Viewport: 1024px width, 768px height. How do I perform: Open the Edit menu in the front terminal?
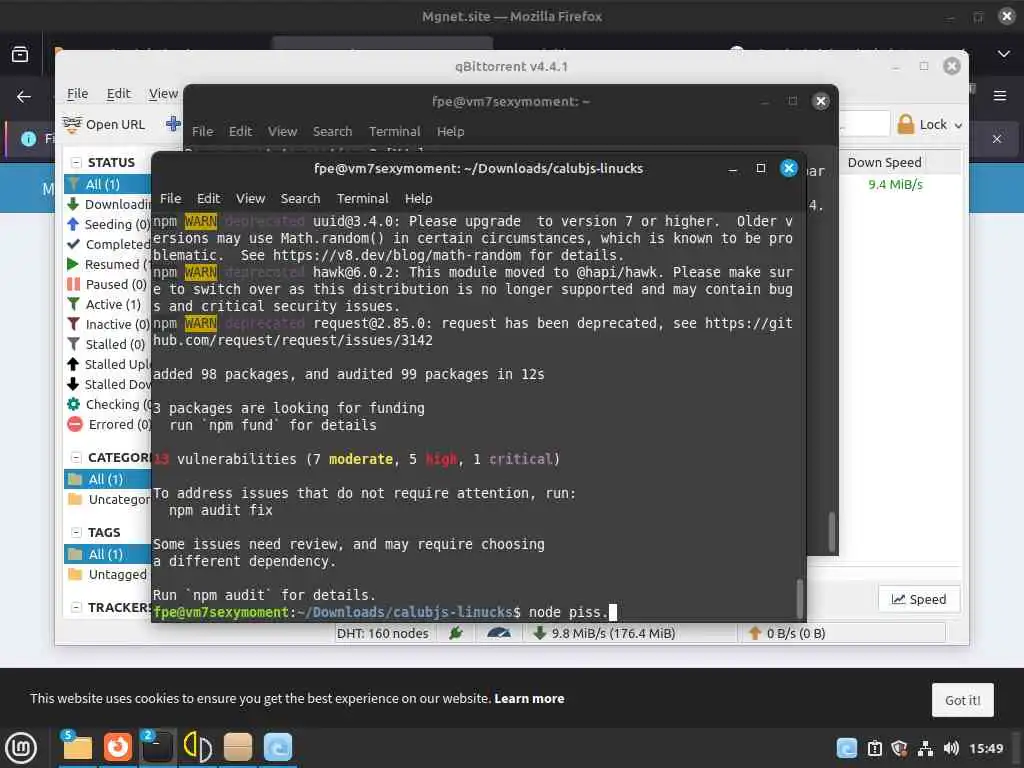coord(208,199)
